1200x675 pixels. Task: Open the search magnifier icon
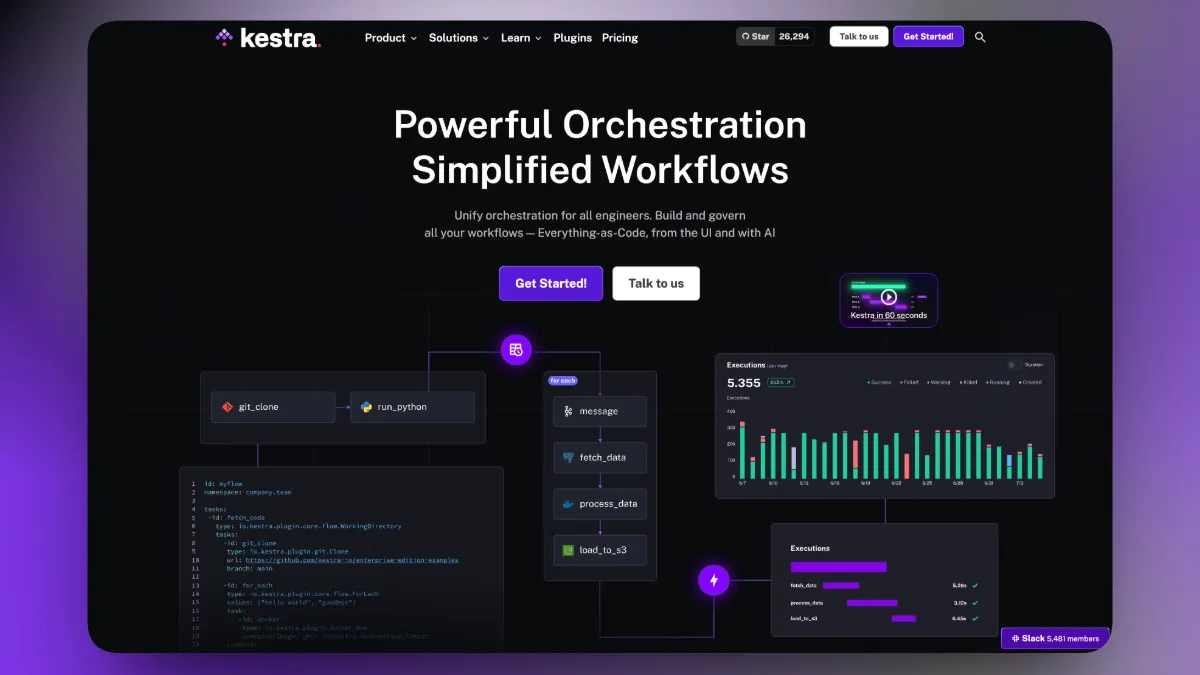980,37
